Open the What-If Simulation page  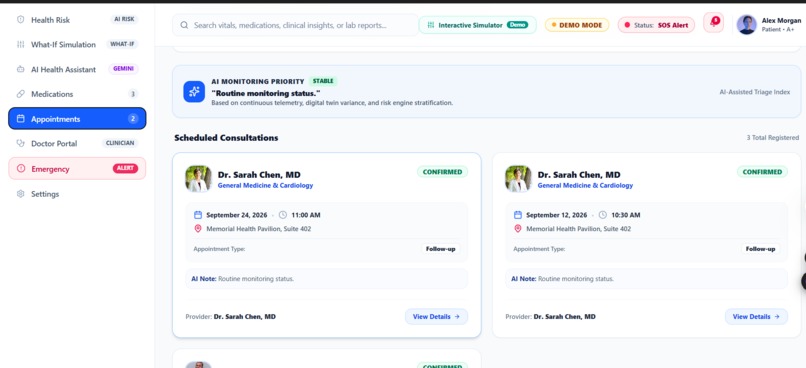pyautogui.click(x=77, y=44)
